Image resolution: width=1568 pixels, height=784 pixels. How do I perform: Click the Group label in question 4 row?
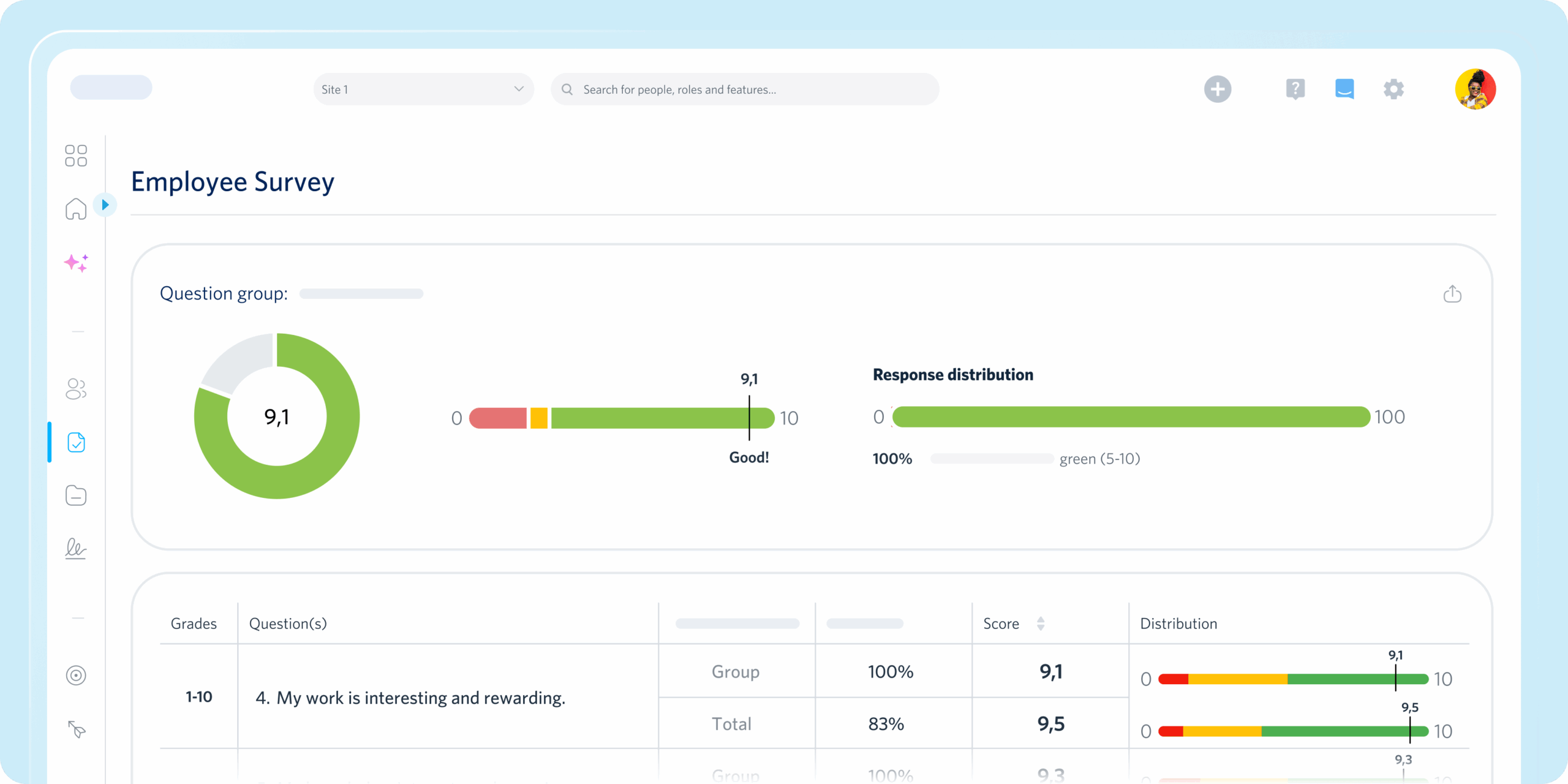click(735, 672)
